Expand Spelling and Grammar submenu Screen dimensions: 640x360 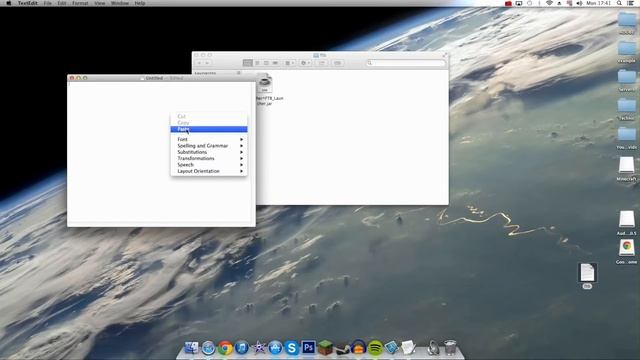[209, 146]
